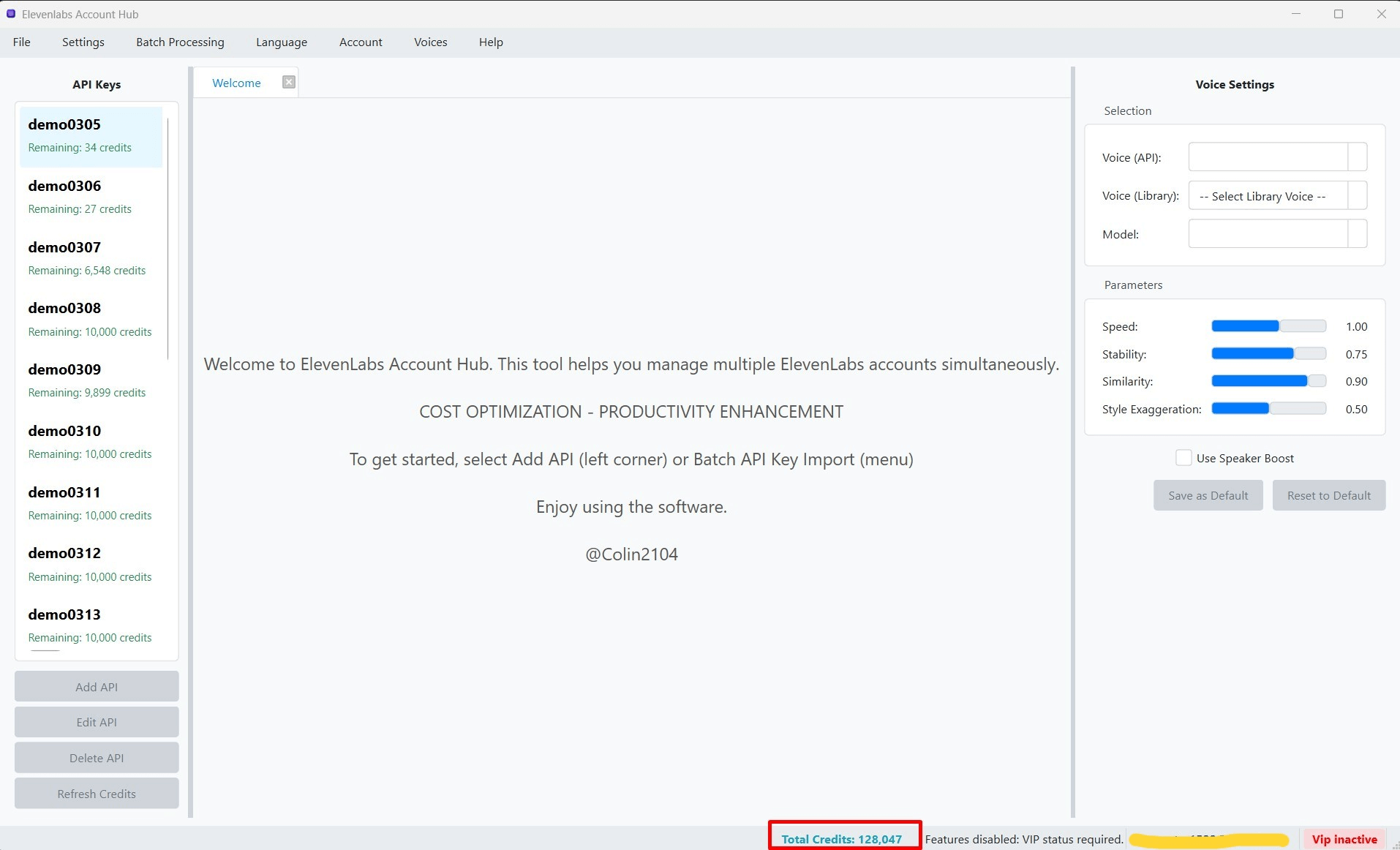Select the demo0305 API key
The height and width of the screenshot is (850, 1400).
[91, 137]
